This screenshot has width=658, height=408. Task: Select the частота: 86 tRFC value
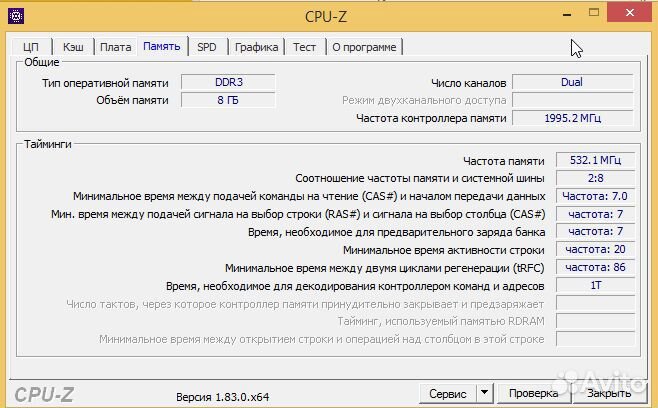click(x=595, y=267)
